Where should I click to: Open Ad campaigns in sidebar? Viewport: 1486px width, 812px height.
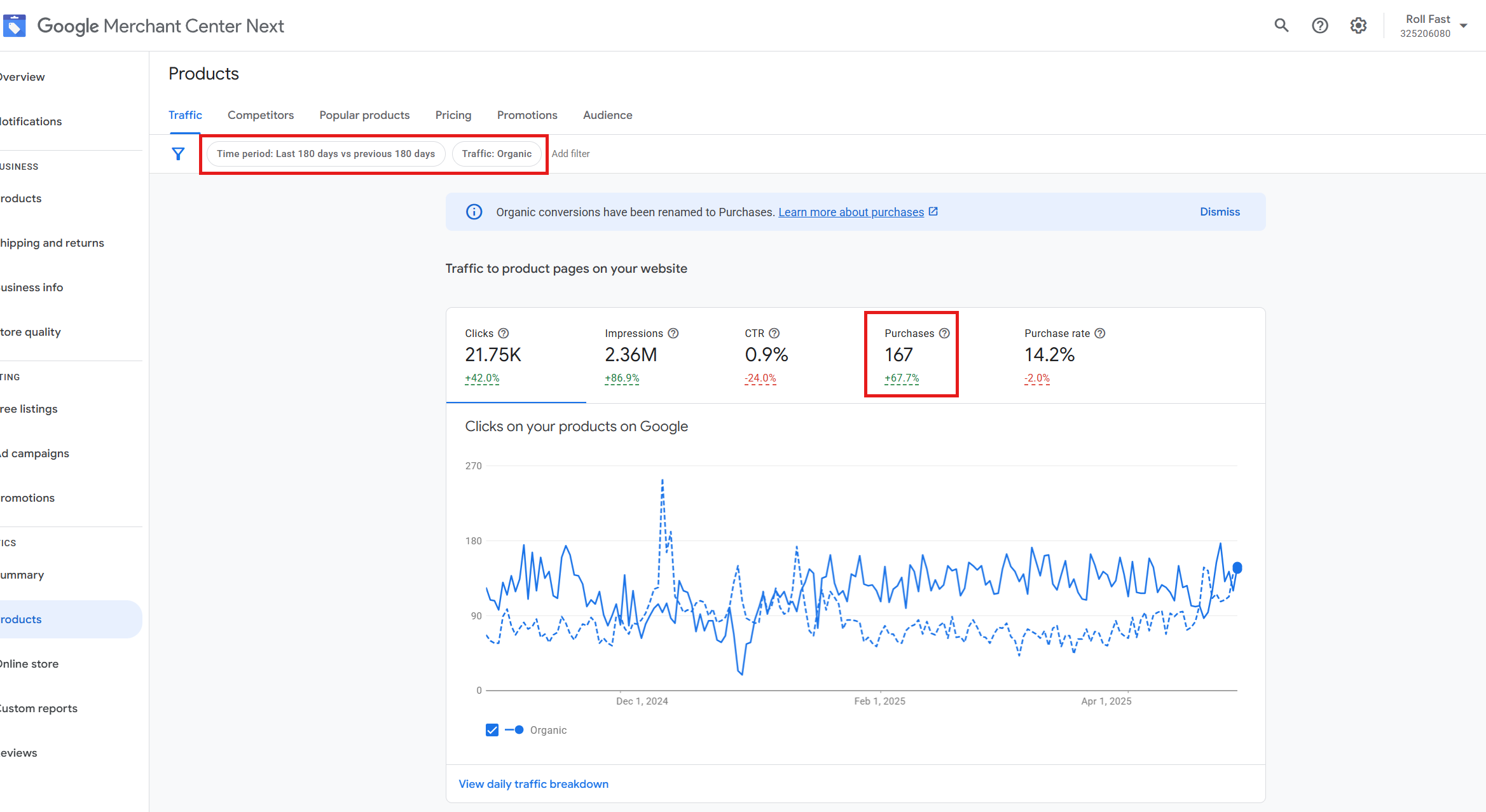71,453
